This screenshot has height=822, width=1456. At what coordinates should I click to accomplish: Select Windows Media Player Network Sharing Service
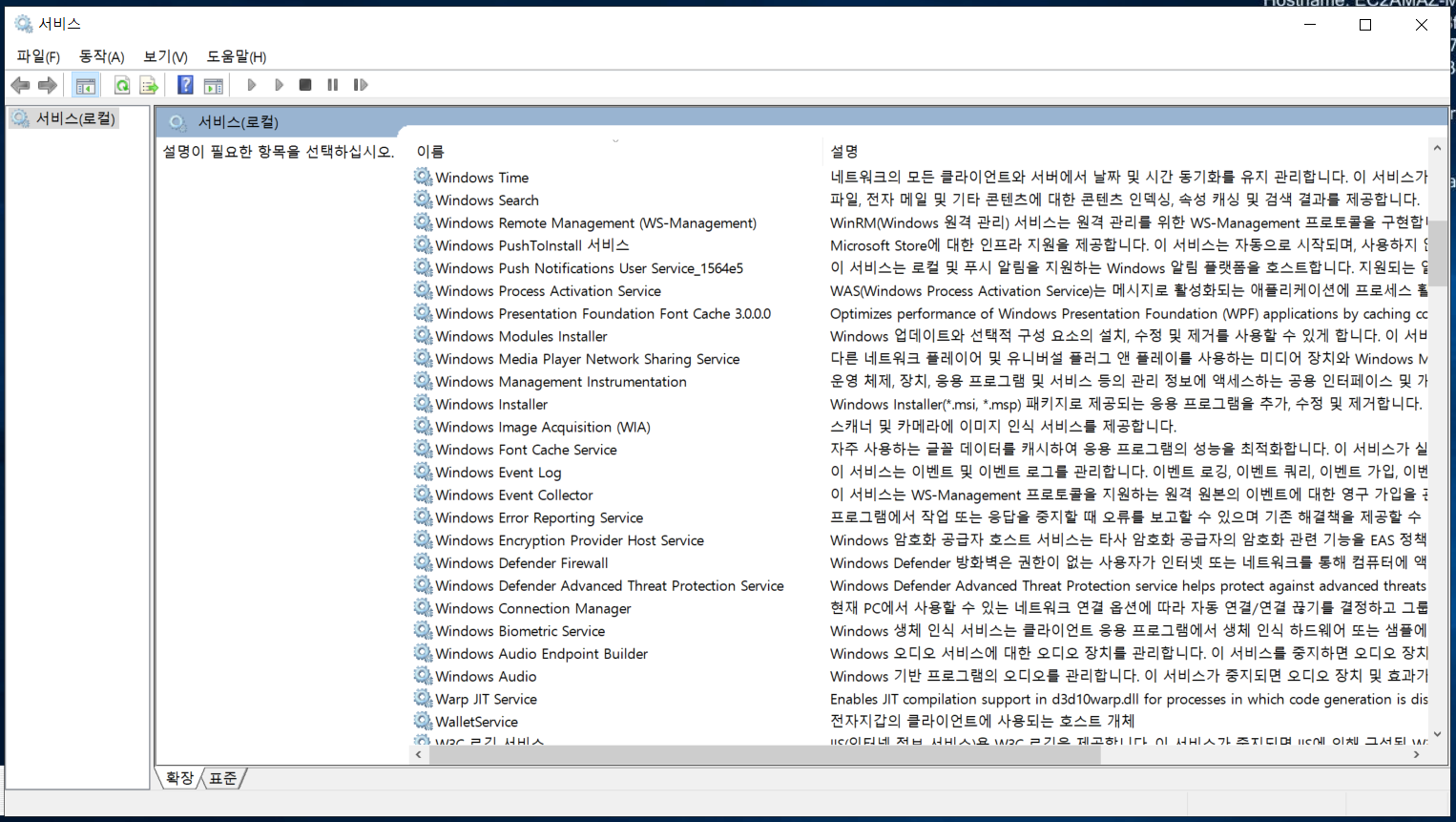(x=587, y=359)
